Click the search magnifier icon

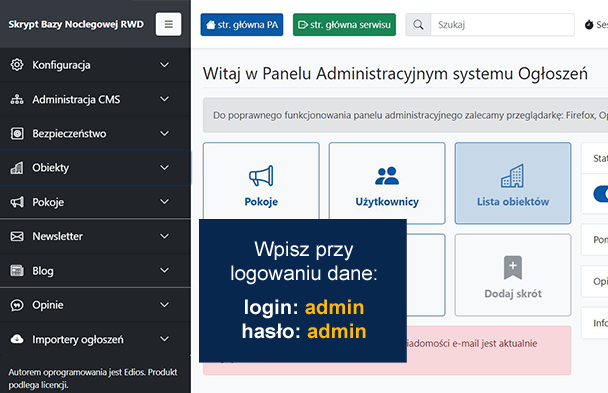click(418, 25)
